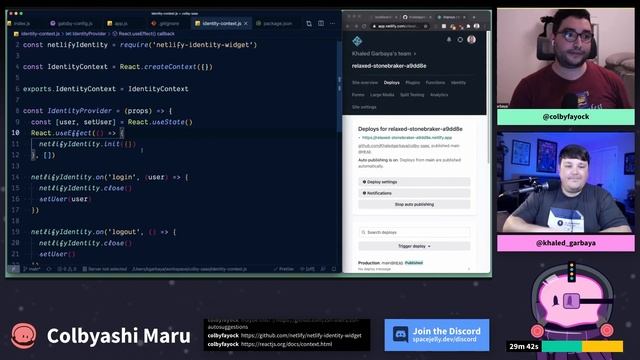Click the Deploy settings button
Viewport: 640px width, 360px height.
414,182
